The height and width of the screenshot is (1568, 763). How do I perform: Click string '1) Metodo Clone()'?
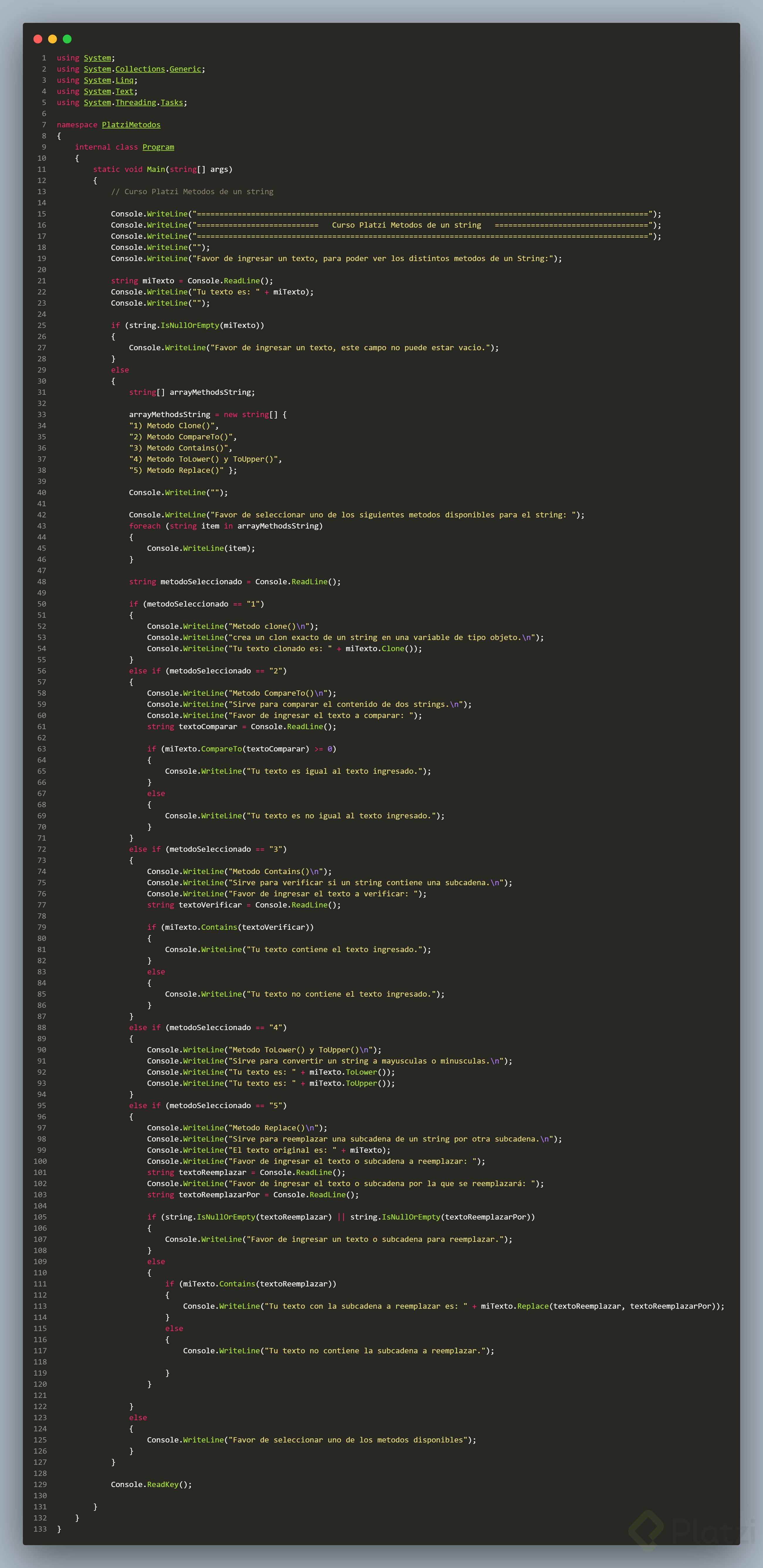(x=172, y=426)
